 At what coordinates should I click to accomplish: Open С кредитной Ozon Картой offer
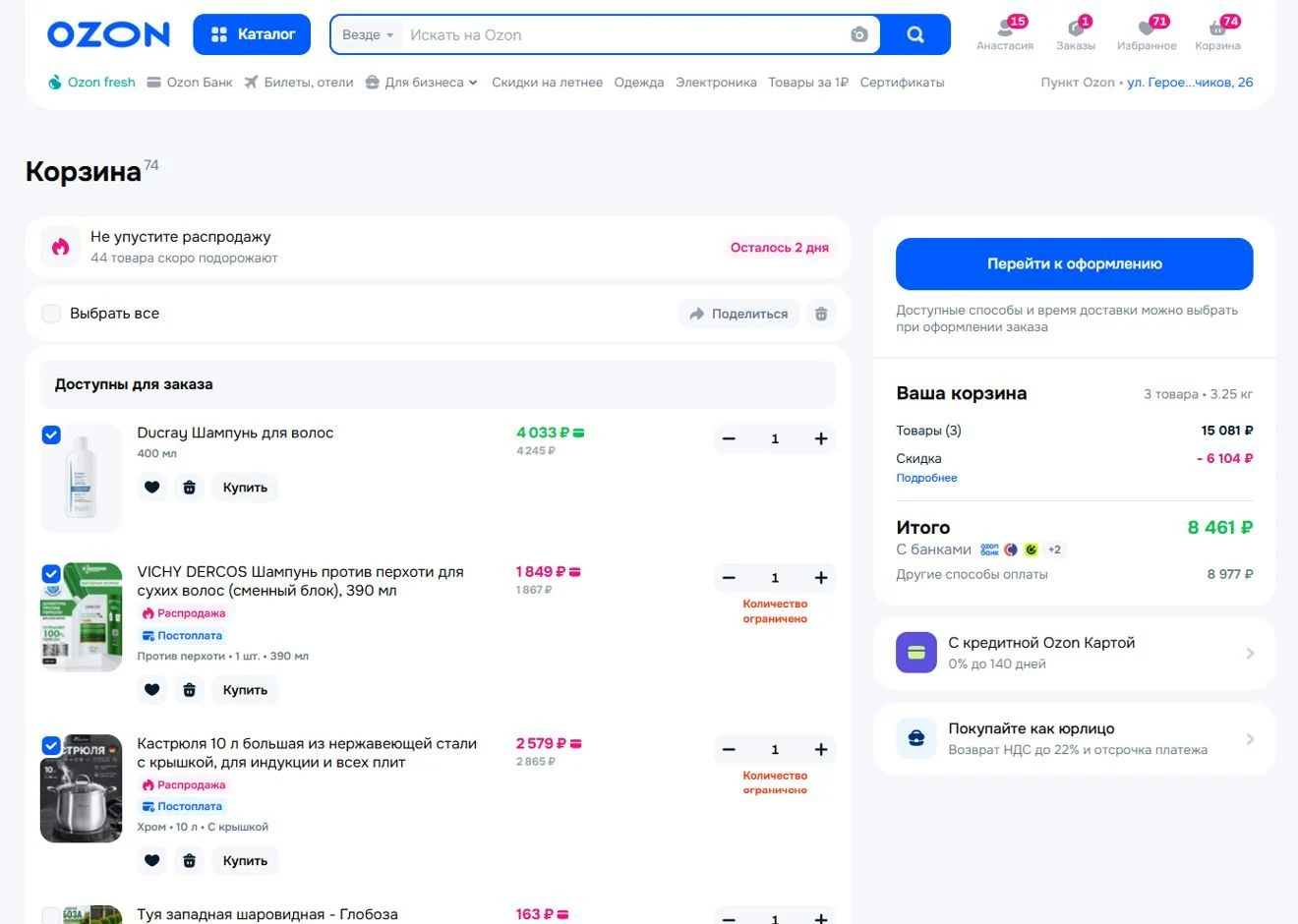tap(1074, 653)
